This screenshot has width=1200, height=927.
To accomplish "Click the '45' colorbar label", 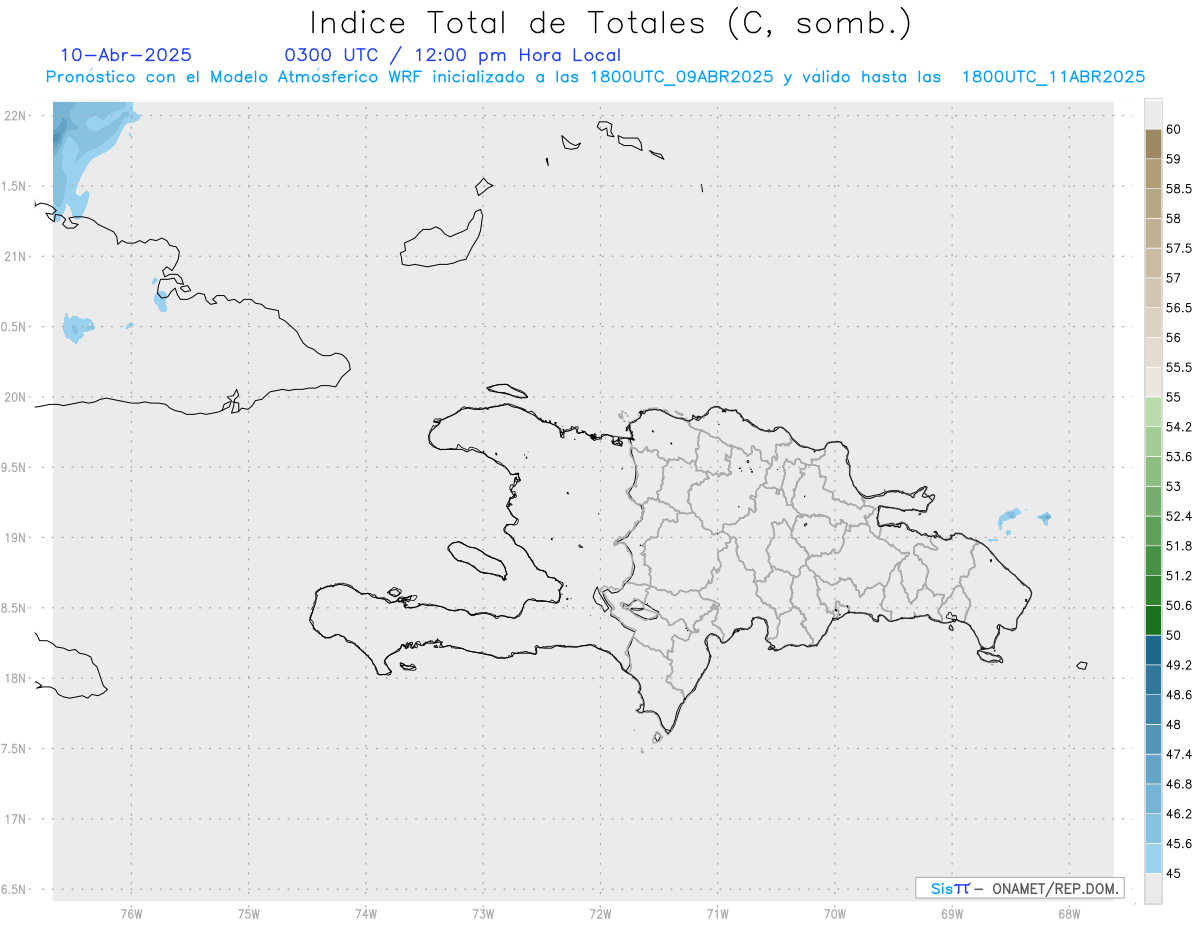I will tap(1173, 873).
